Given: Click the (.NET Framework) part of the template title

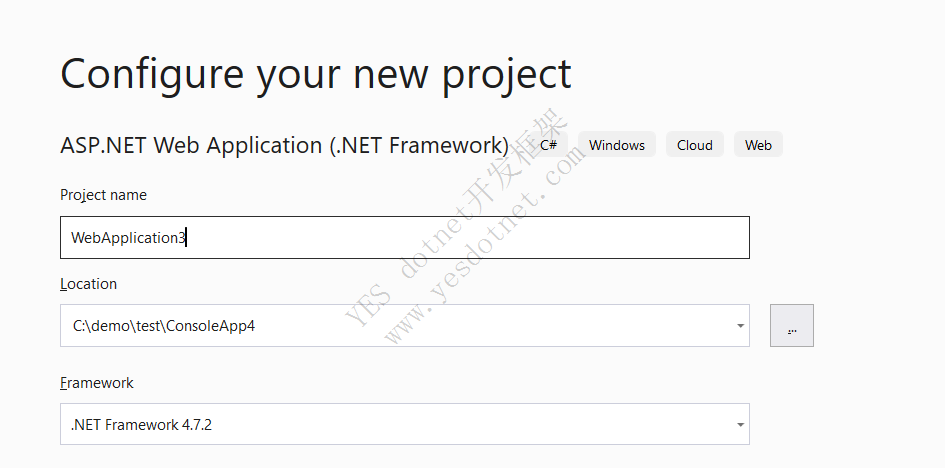Looking at the screenshot, I should (x=419, y=145).
